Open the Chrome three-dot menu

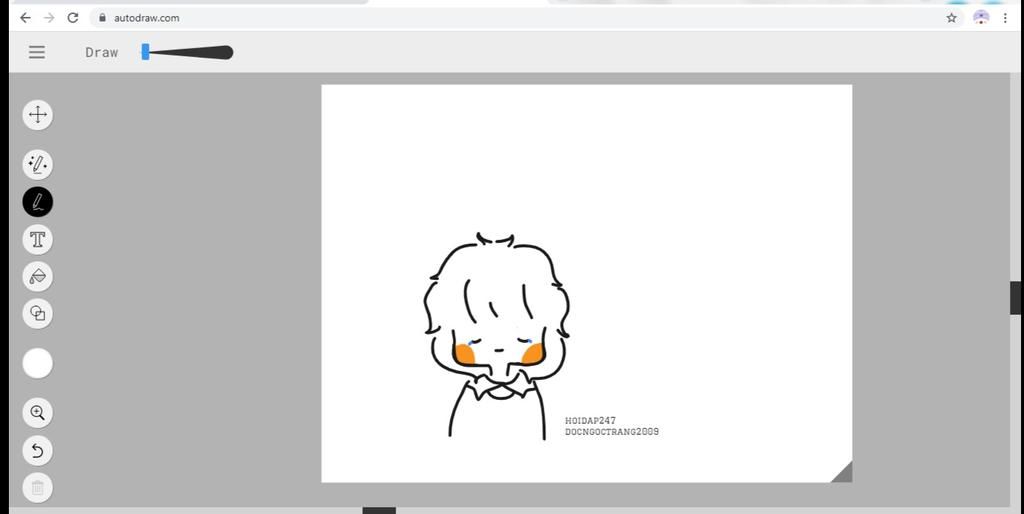[1005, 18]
